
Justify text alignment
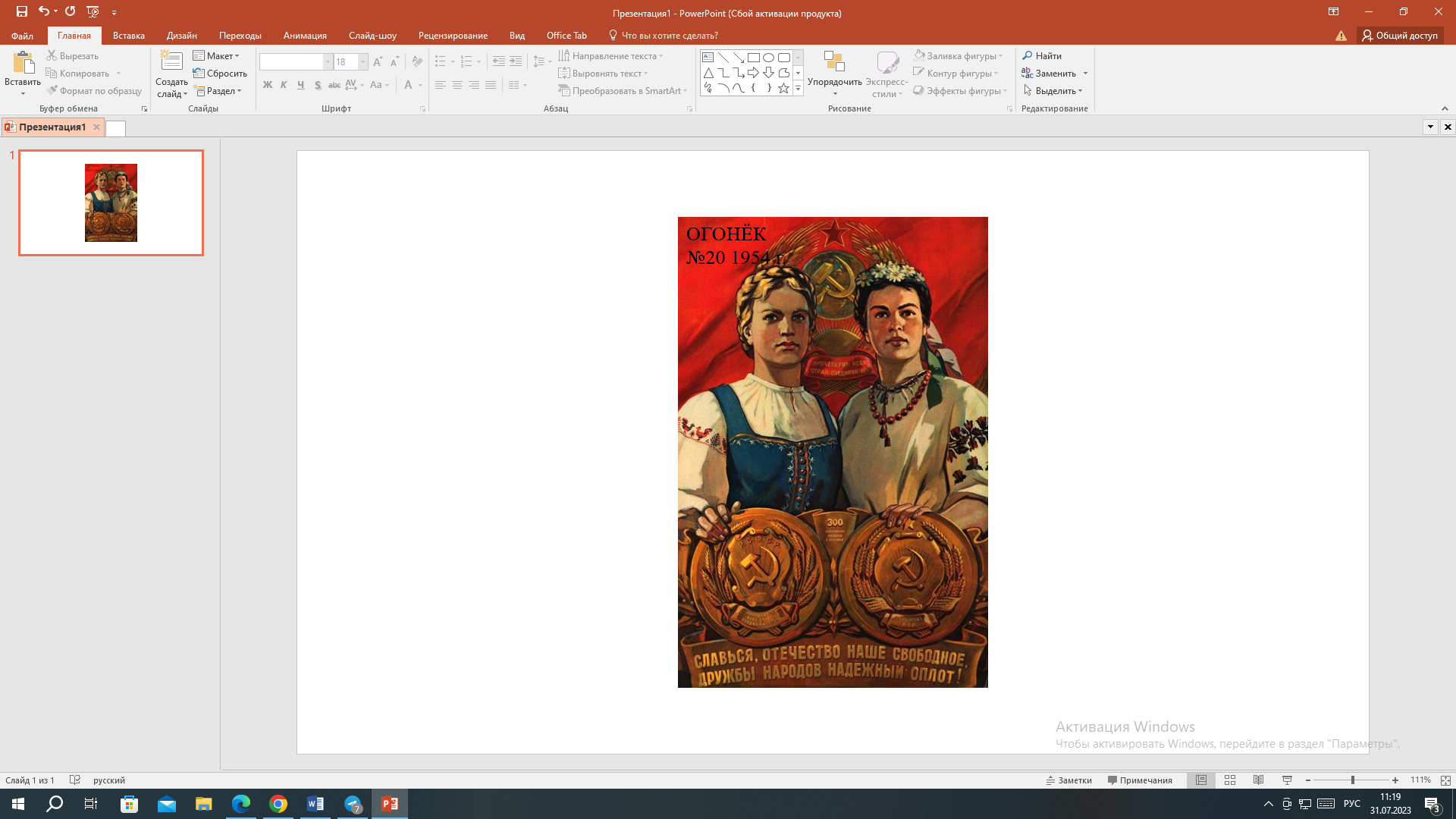pos(491,85)
